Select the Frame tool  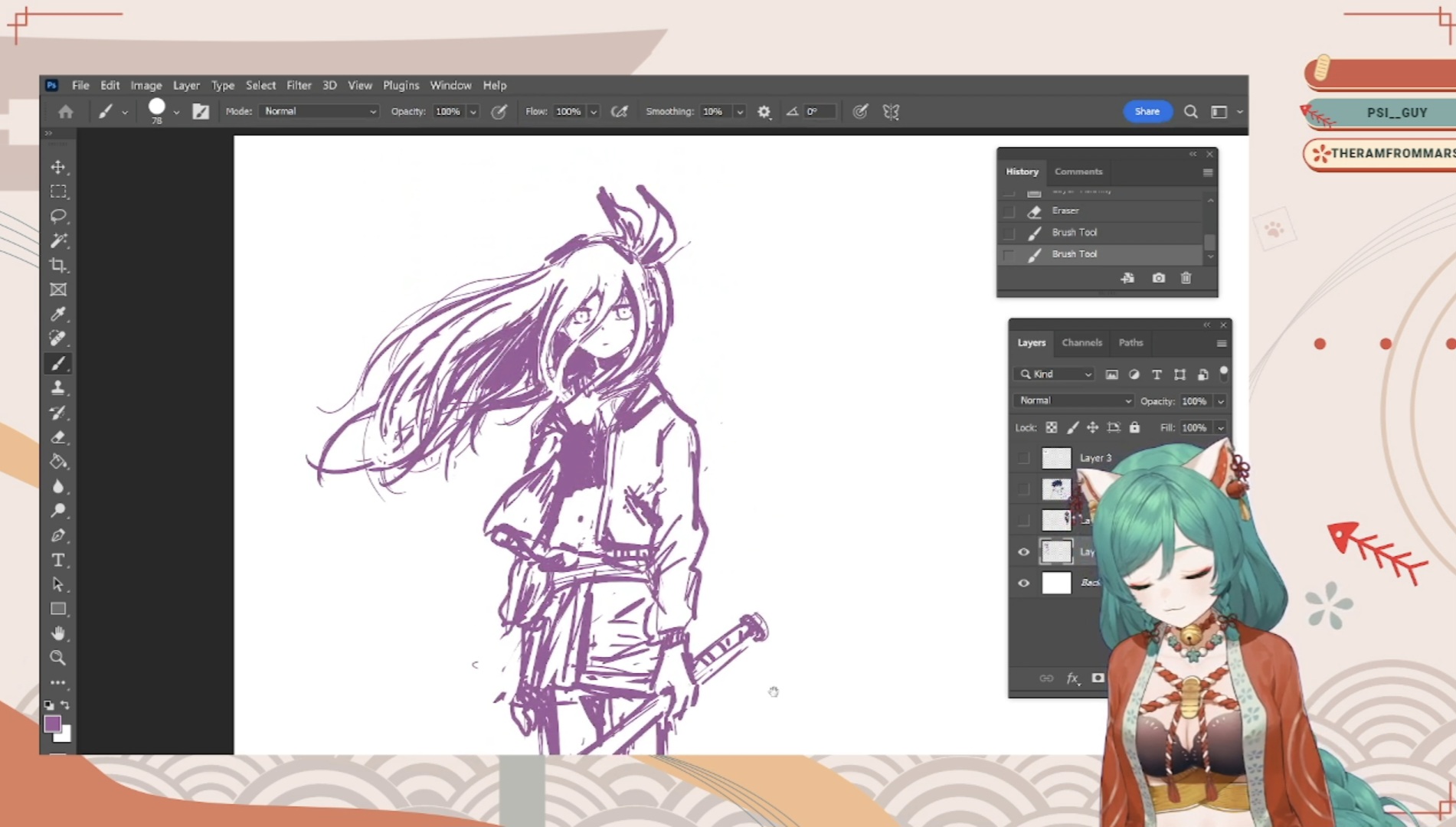tap(58, 289)
